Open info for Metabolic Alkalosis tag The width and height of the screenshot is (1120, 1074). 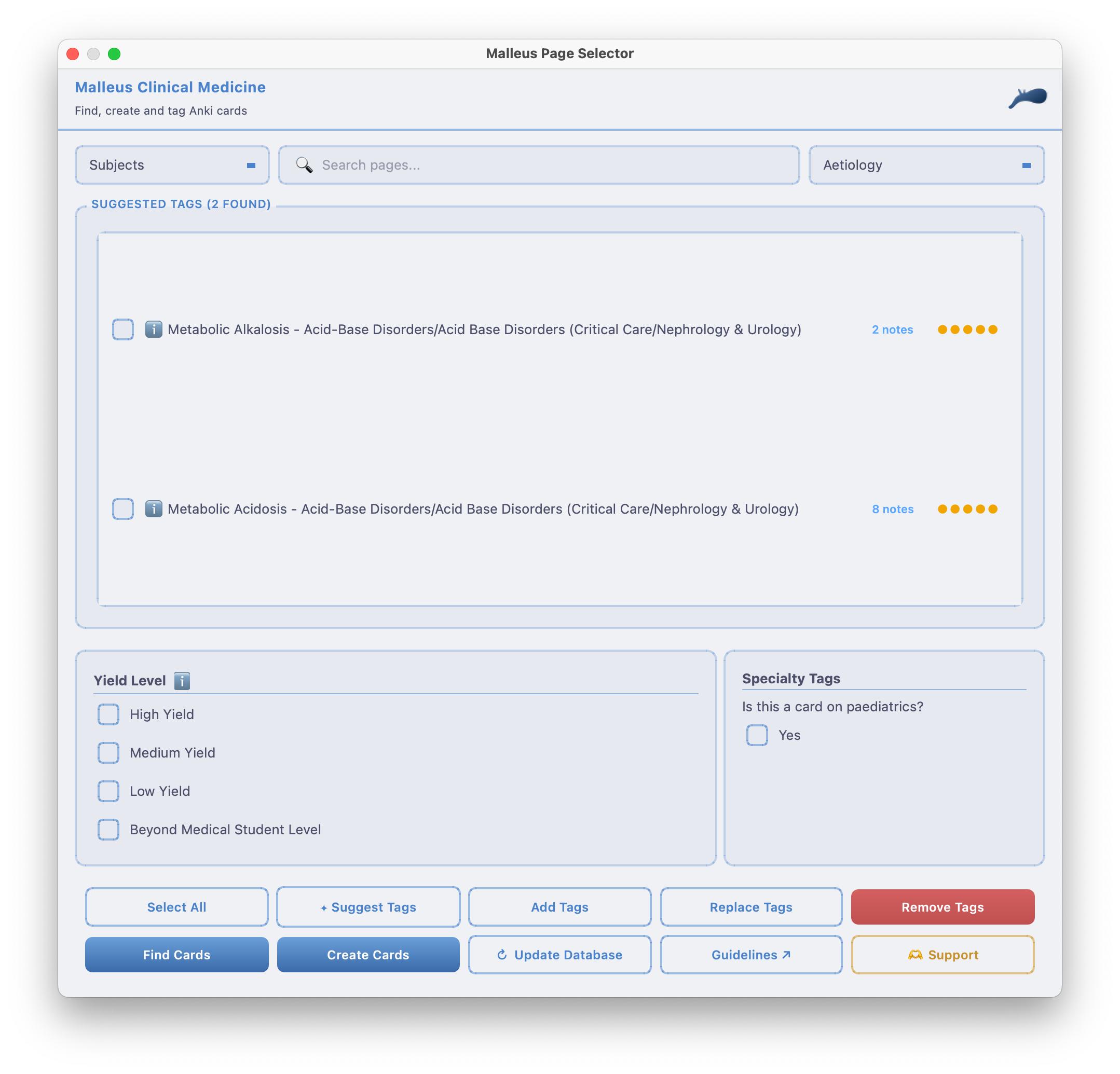[153, 329]
